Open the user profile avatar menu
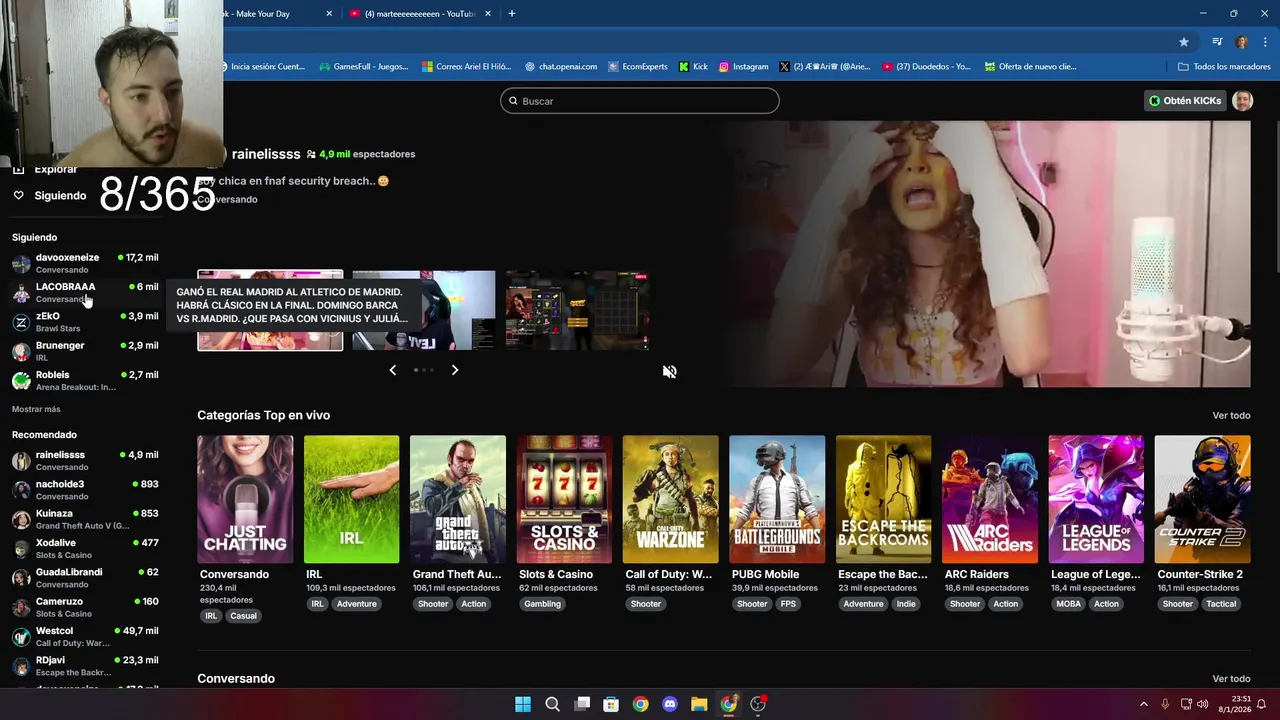This screenshot has width=1280, height=720. (x=1242, y=101)
